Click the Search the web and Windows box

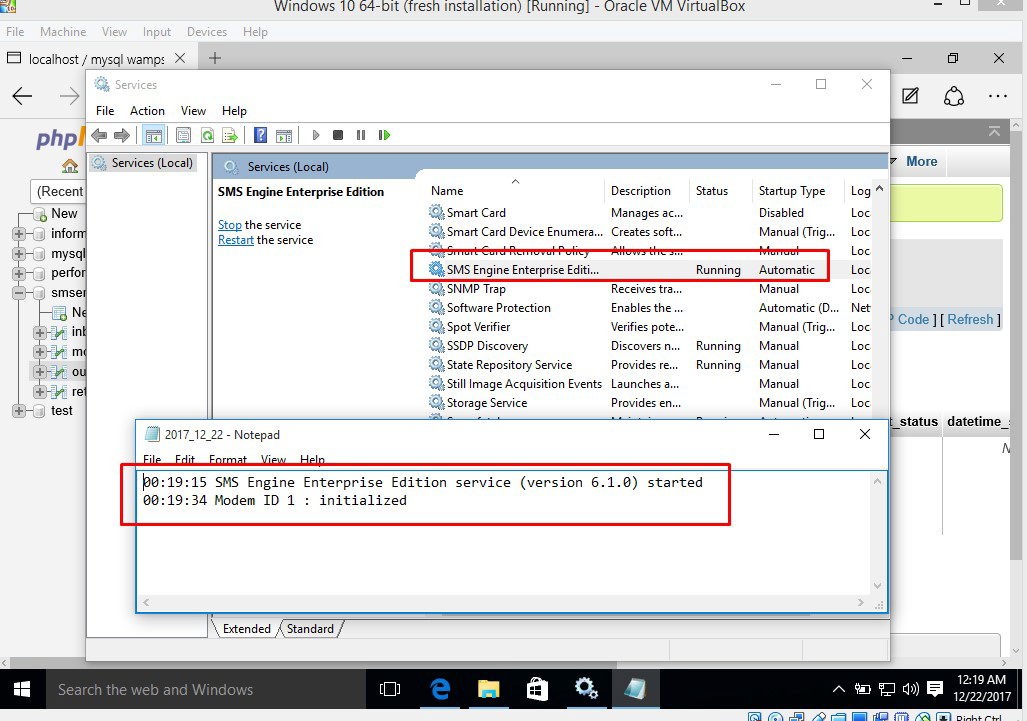coord(200,689)
